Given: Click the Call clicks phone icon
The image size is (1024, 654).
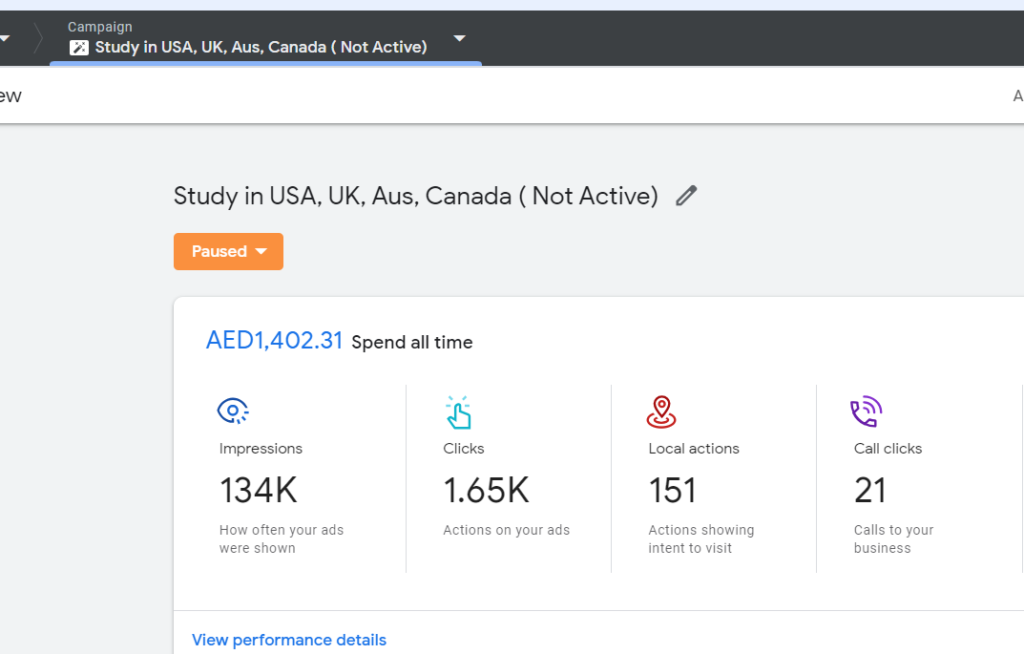Looking at the screenshot, I should (865, 411).
